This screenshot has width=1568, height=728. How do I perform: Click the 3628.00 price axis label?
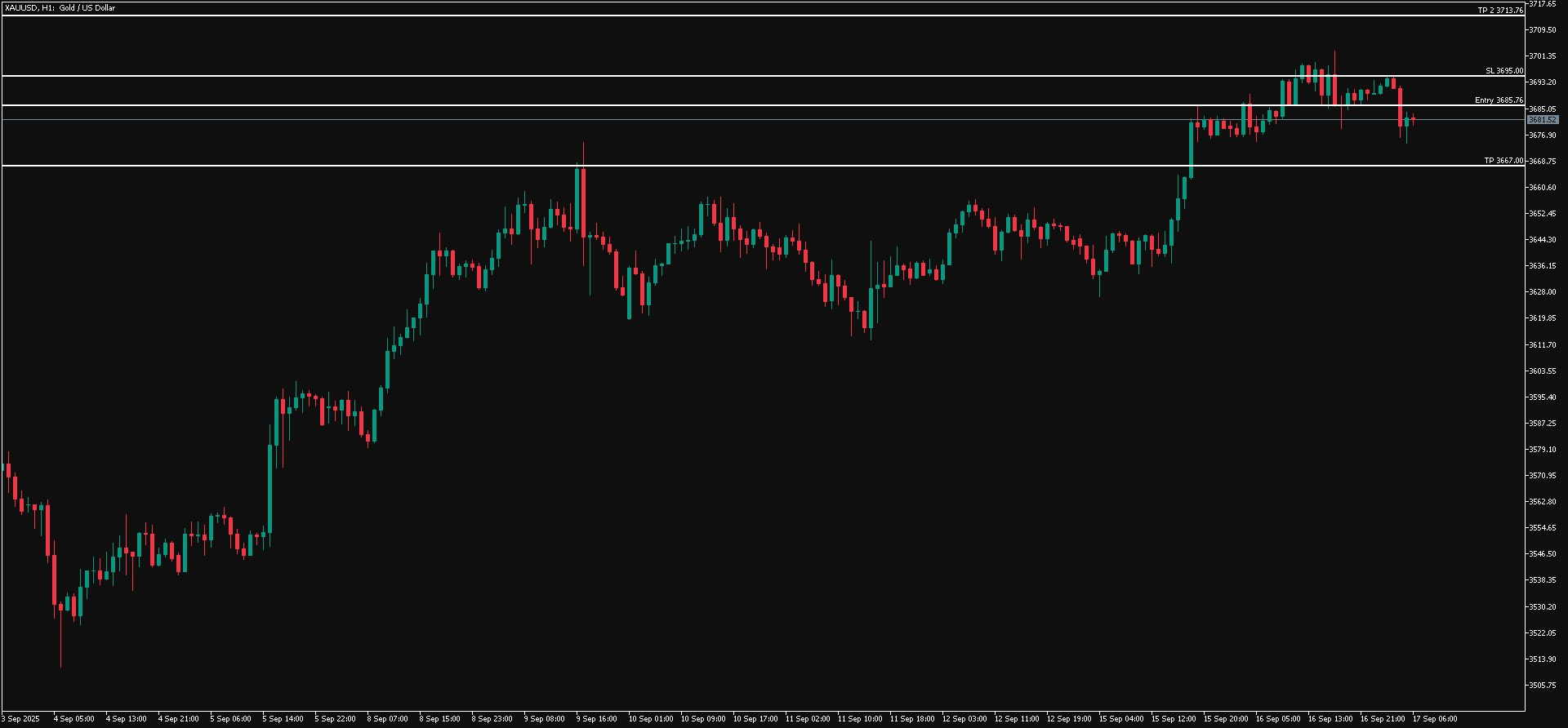(1543, 292)
